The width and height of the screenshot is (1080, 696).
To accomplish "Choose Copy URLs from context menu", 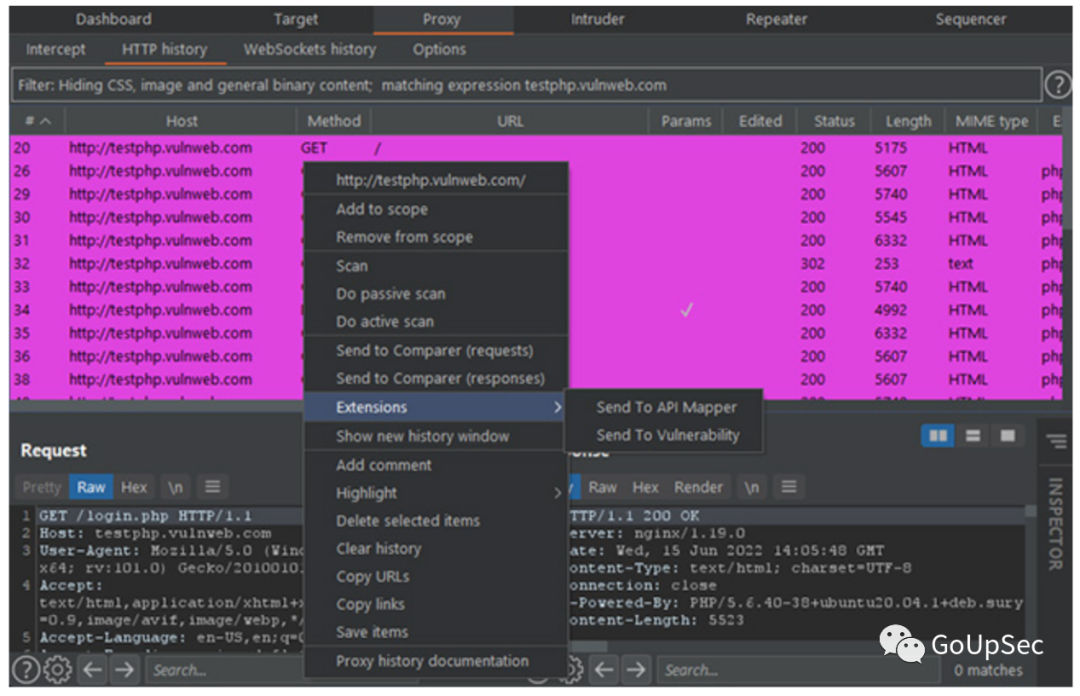I will pos(436,576).
